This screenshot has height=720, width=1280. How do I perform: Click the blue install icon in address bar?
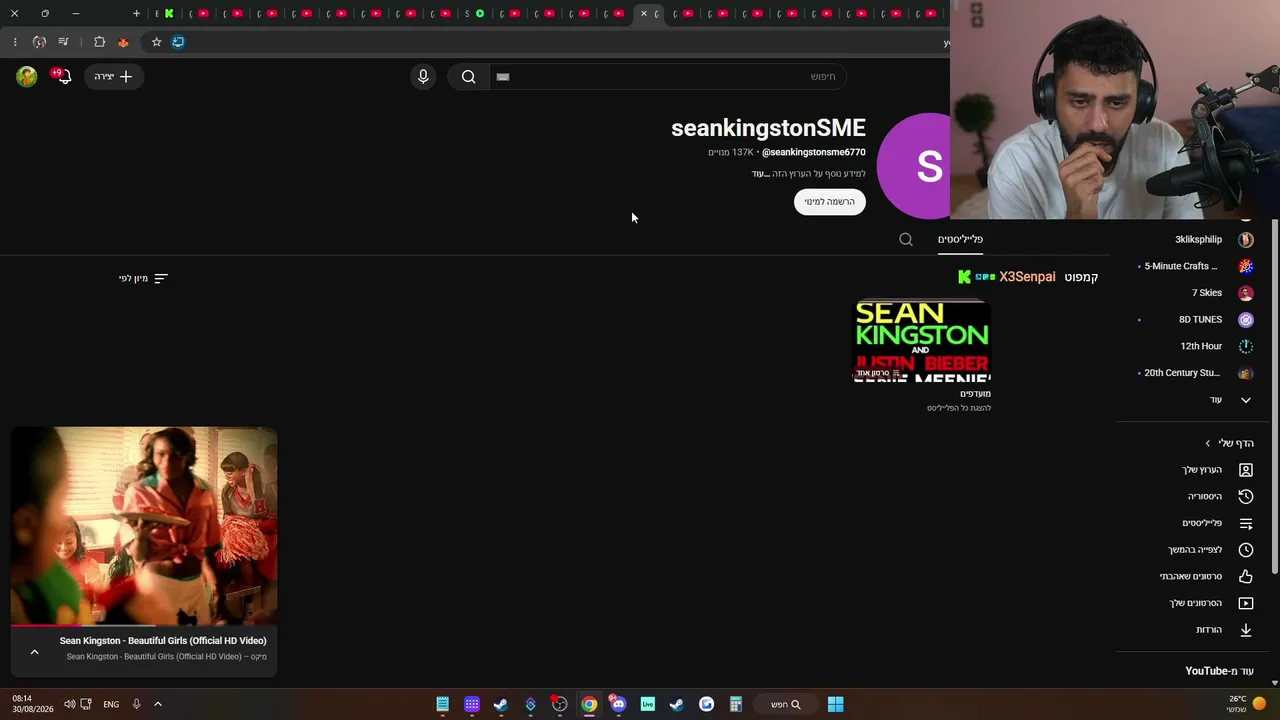[178, 42]
